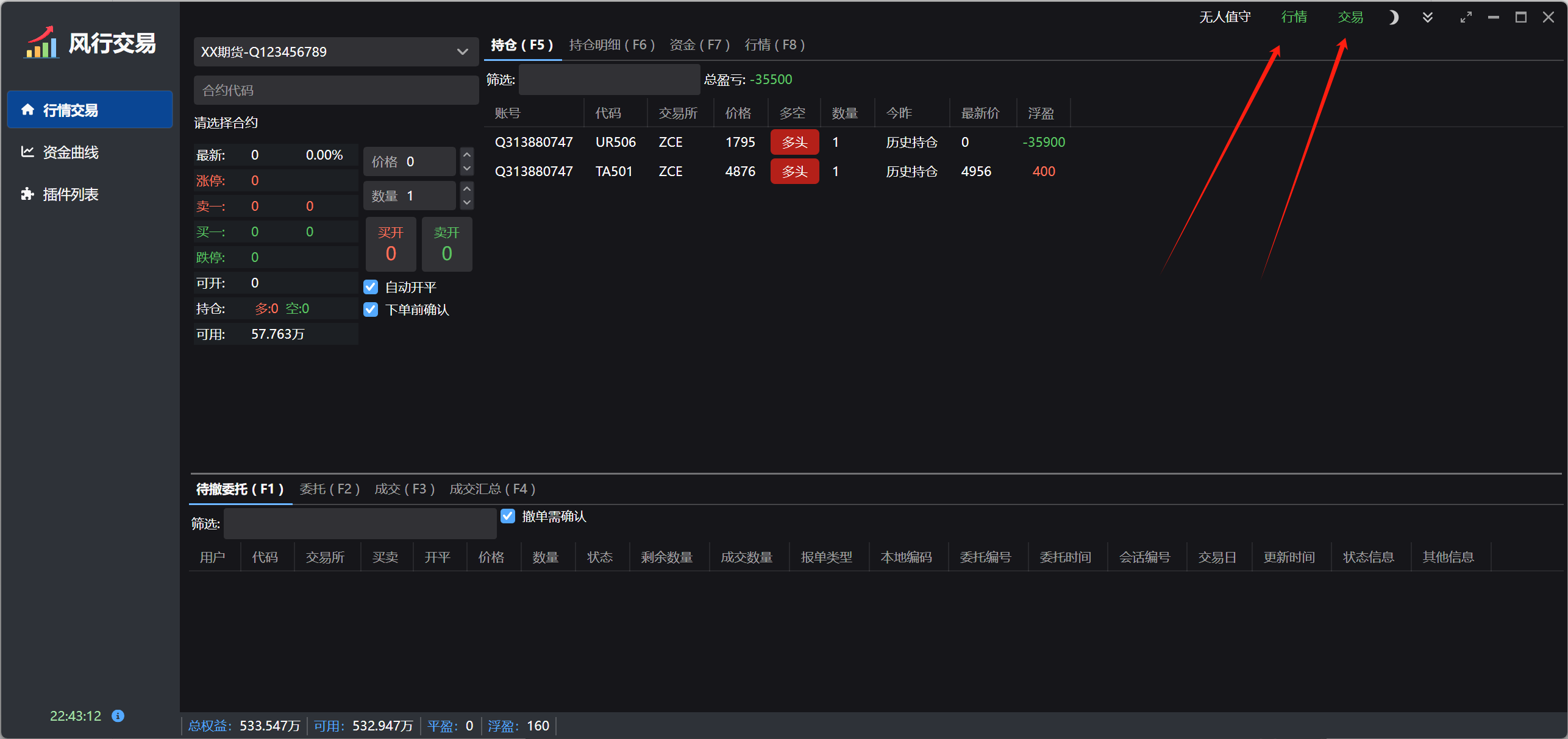Expand the XX期货 account dropdown
Viewport: 1568px width, 739px height.
coord(462,52)
